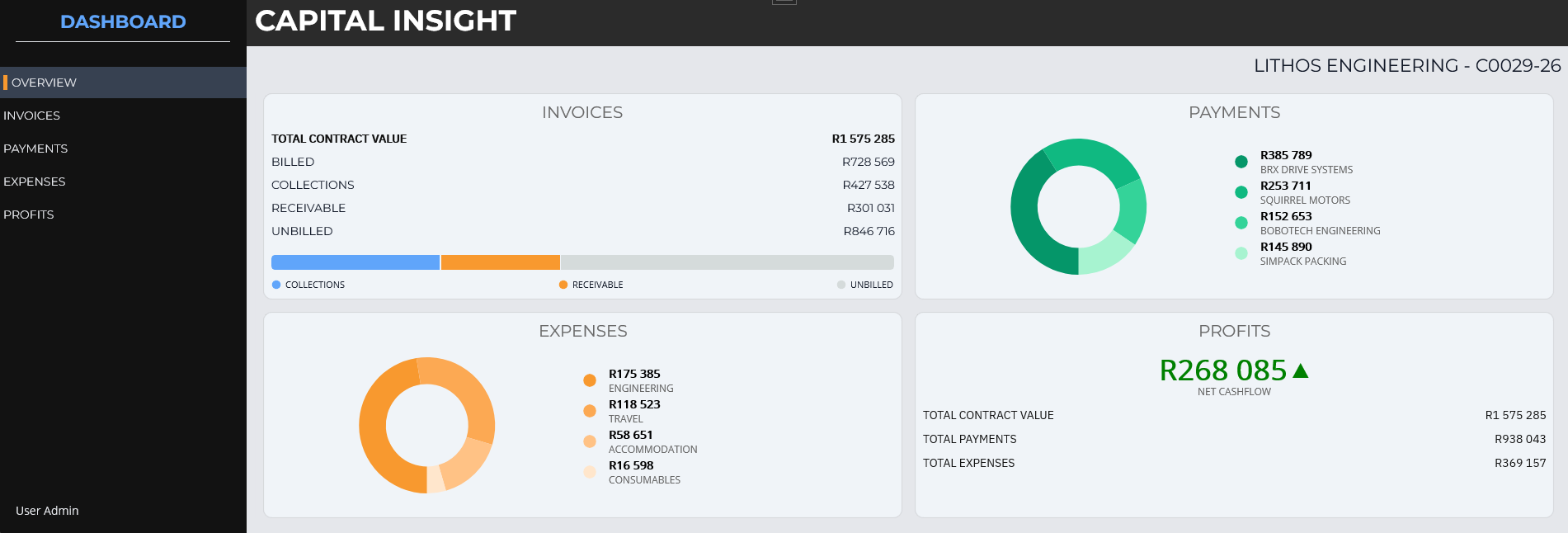
Task: Go to Payments in the sidebar
Action: point(35,149)
